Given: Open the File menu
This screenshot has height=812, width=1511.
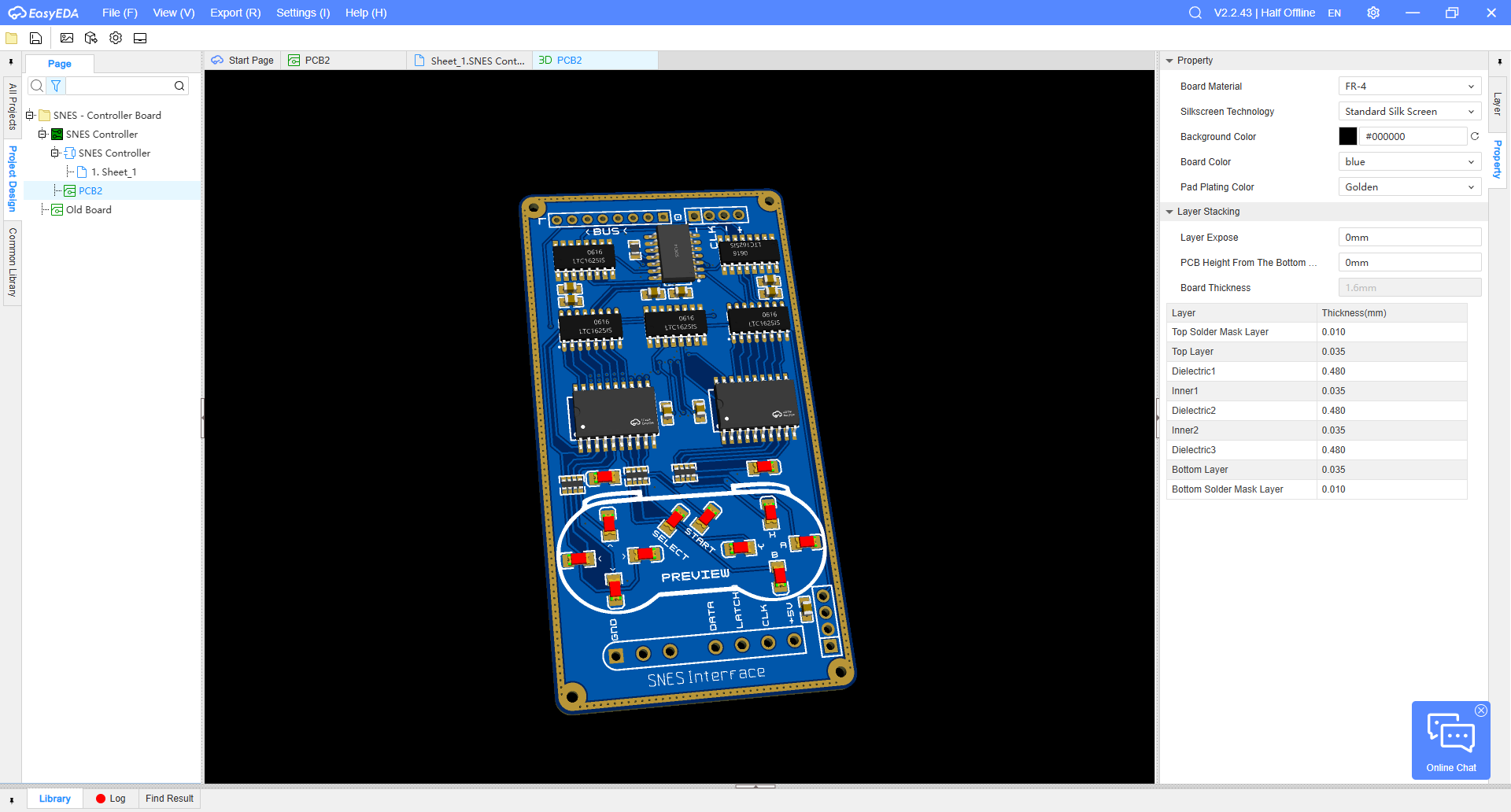Looking at the screenshot, I should pos(120,13).
